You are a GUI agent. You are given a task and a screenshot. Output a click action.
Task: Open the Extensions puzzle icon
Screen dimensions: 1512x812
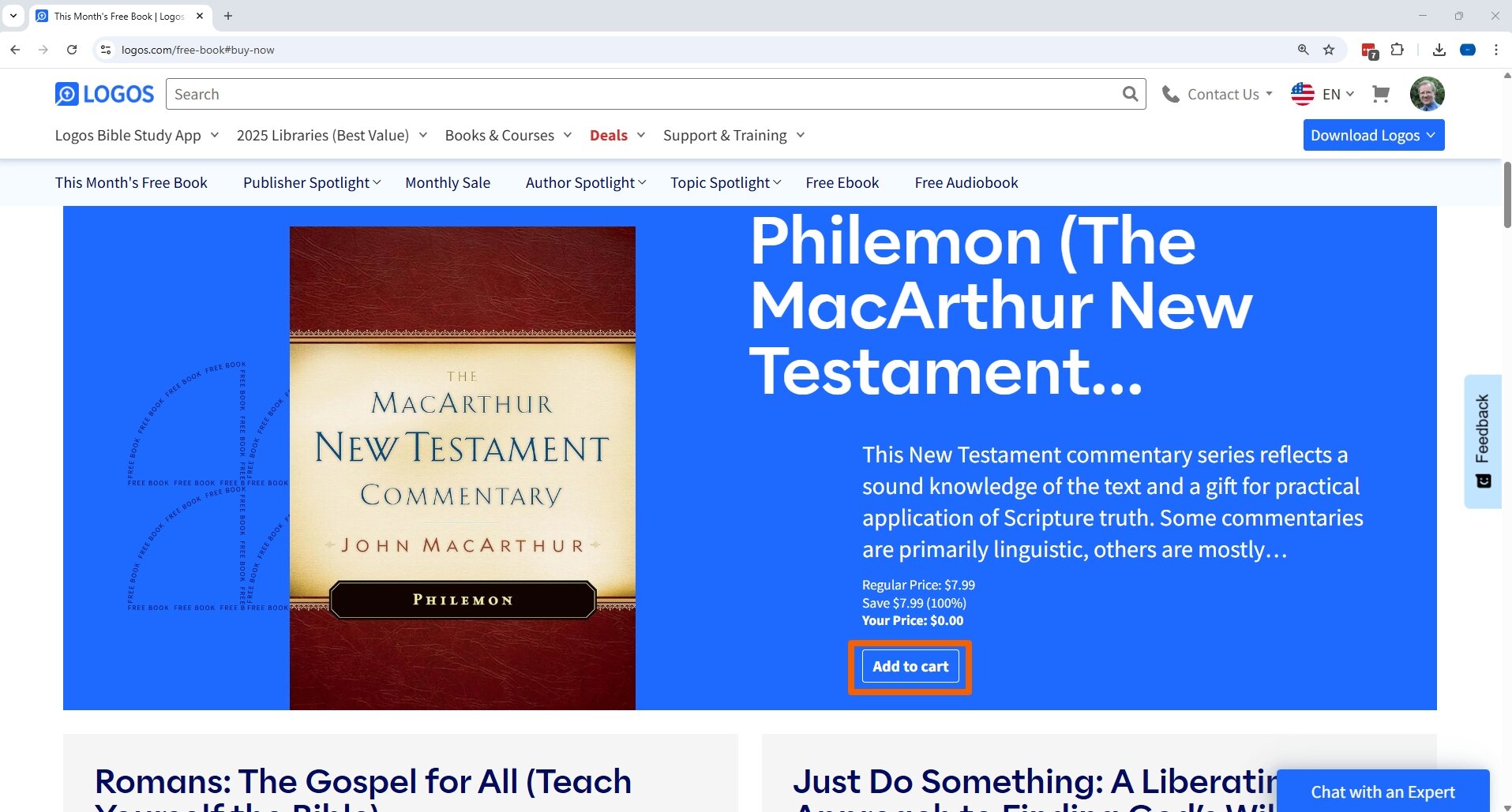pyautogui.click(x=1398, y=50)
